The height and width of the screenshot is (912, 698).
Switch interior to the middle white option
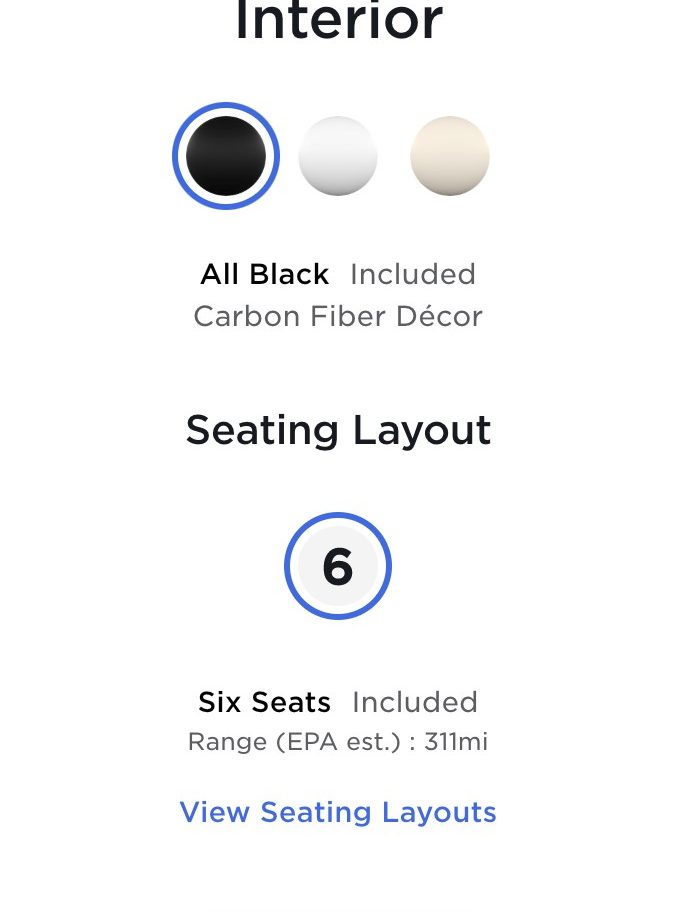coord(338,156)
